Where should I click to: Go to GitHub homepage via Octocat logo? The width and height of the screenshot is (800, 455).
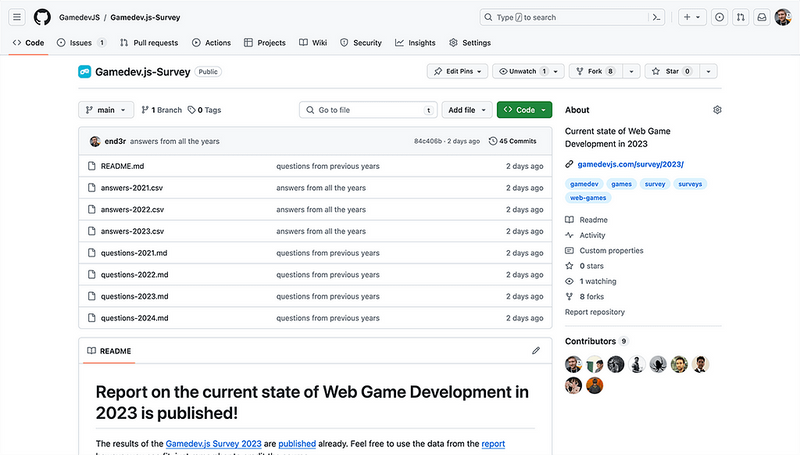coord(42,17)
